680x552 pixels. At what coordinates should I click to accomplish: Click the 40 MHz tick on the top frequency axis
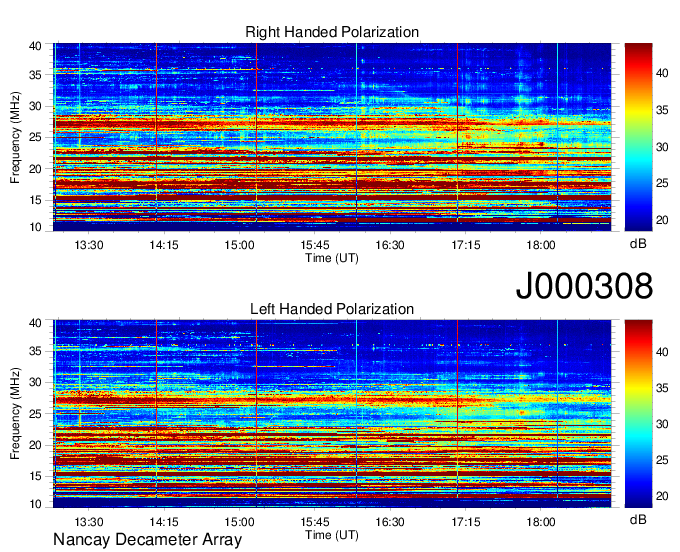pyautogui.click(x=35, y=46)
